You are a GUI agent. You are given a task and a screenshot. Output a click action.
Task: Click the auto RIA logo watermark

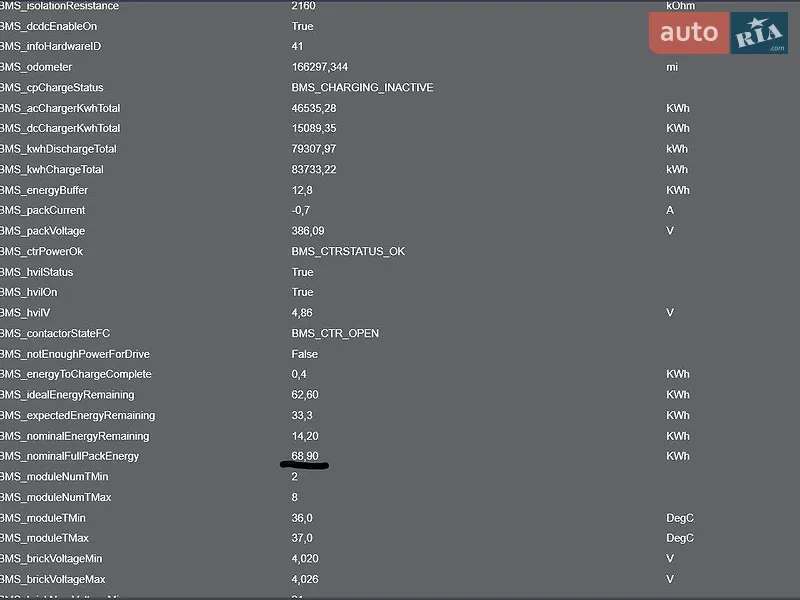pos(718,33)
